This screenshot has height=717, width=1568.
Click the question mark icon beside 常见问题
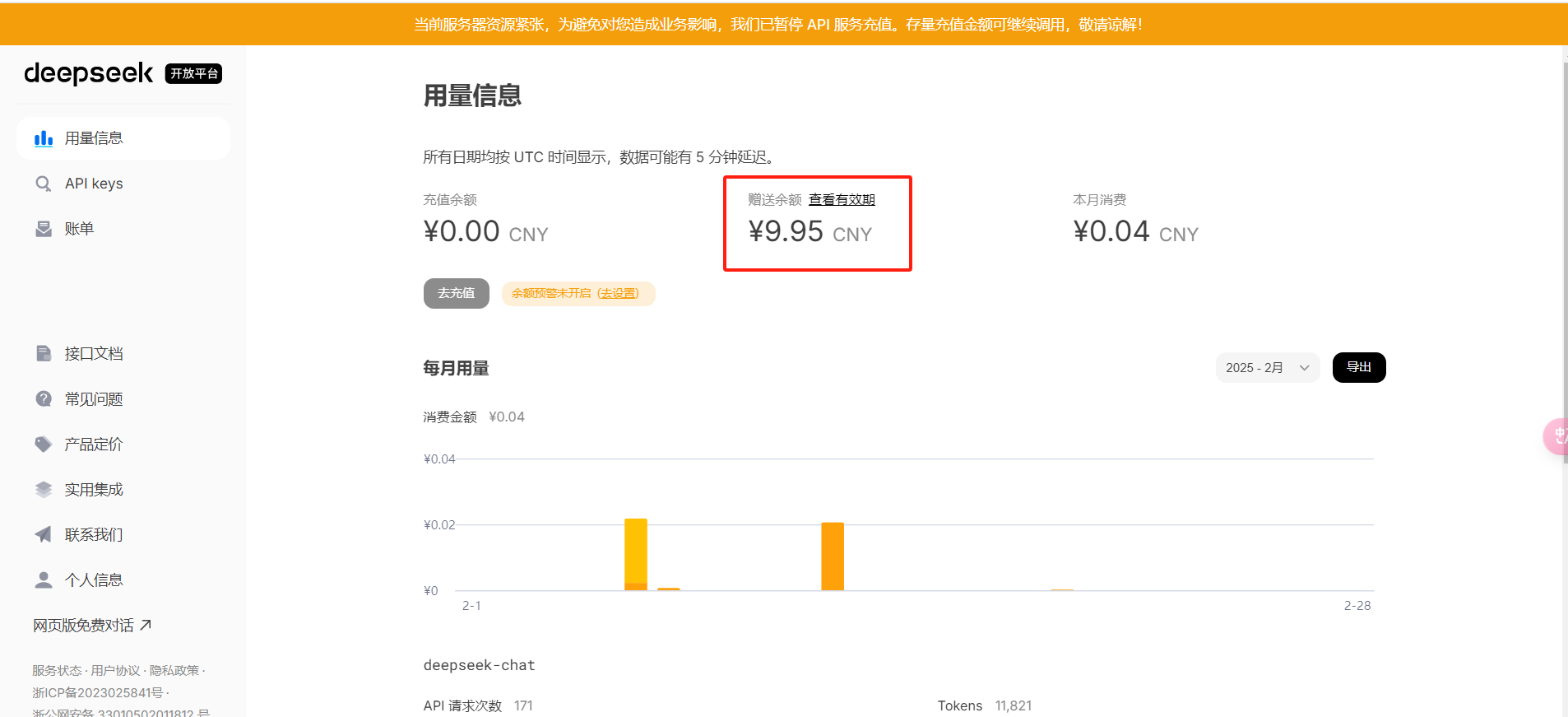(44, 399)
